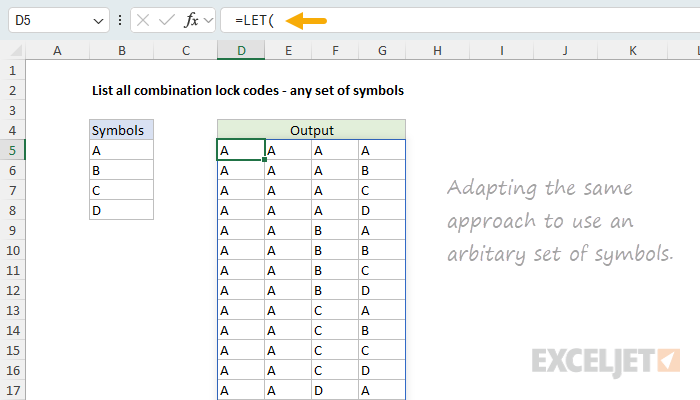Select cell F17 containing D
This screenshot has height=400, width=700.
pyautogui.click(x=335, y=391)
